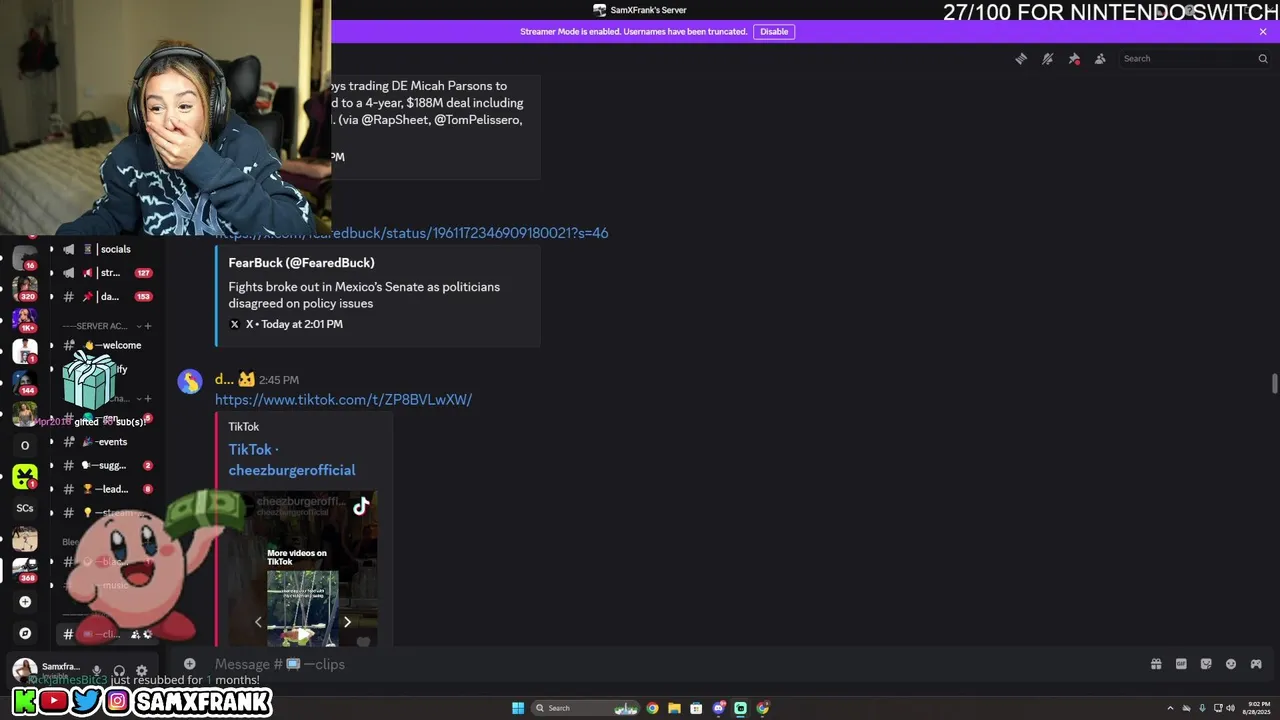
Task: Open the taskbar clock showing 9:02 PM
Action: click(1257, 708)
